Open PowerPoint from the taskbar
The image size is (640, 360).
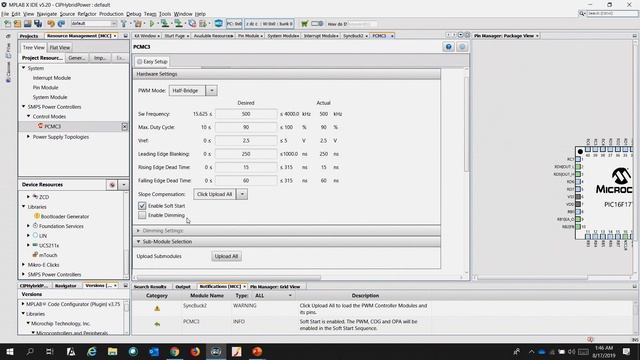click(257, 351)
